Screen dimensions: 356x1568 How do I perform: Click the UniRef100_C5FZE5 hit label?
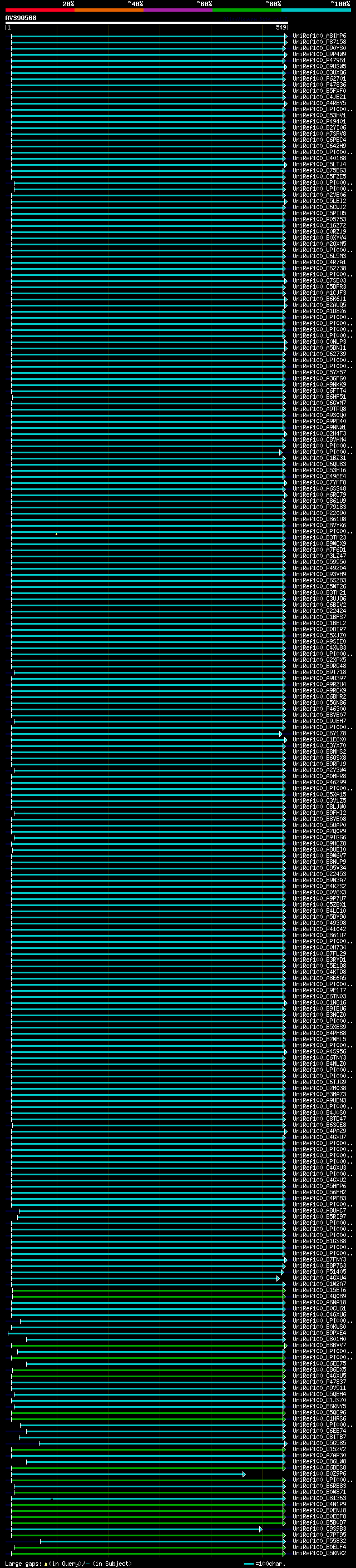point(319,176)
